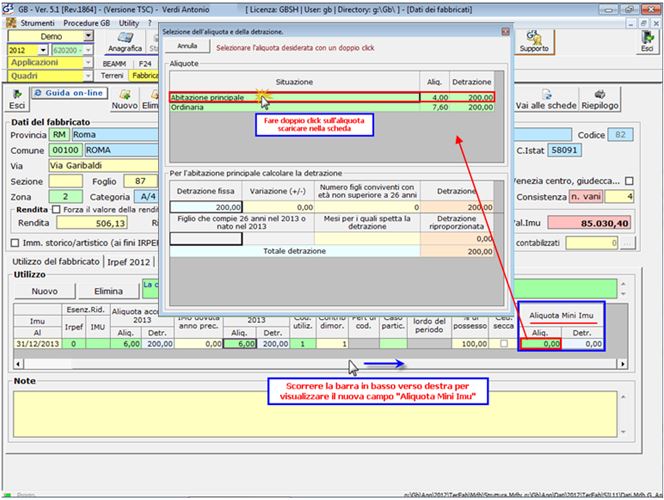Click inside the yellow Note text area
This screenshot has height=500, width=664.
pos(315,414)
